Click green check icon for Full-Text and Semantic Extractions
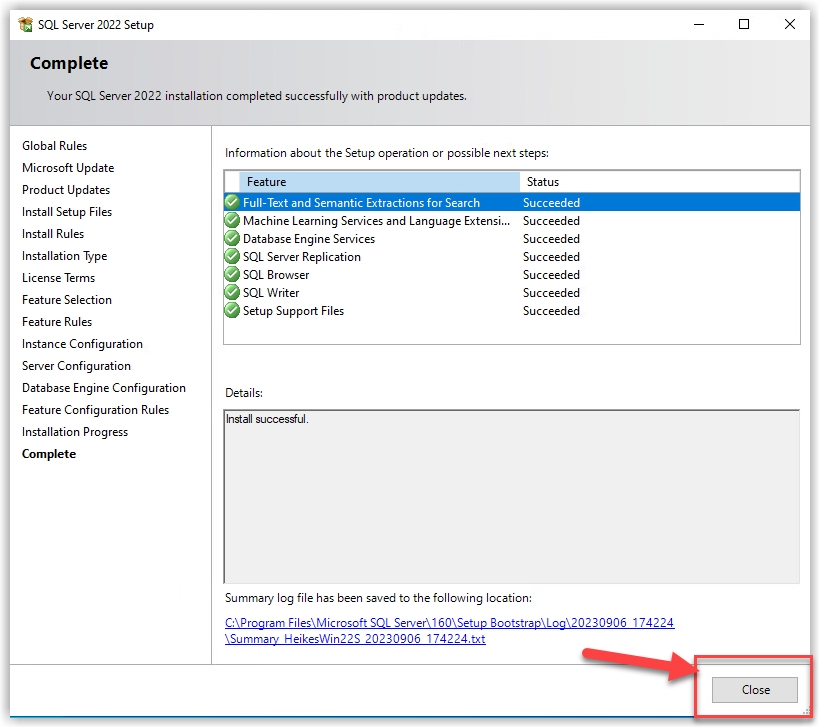 [x=232, y=202]
